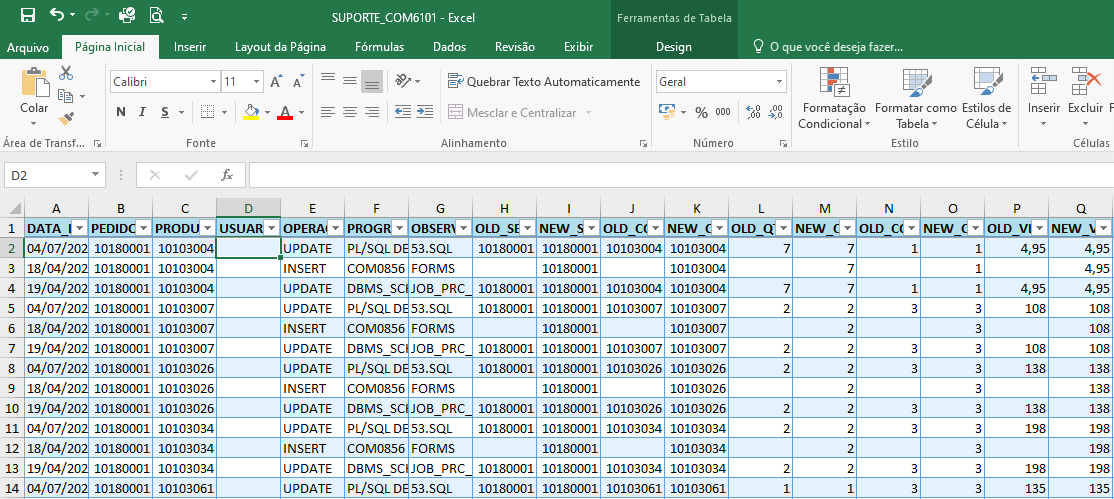Switch to the Revisão tab
The image size is (1114, 499).
pyautogui.click(x=515, y=47)
